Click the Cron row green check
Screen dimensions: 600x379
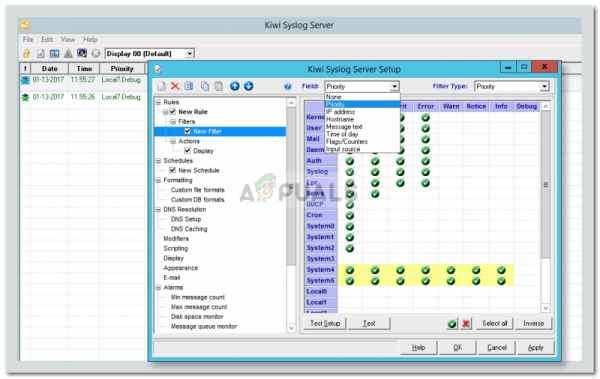tap(350, 216)
